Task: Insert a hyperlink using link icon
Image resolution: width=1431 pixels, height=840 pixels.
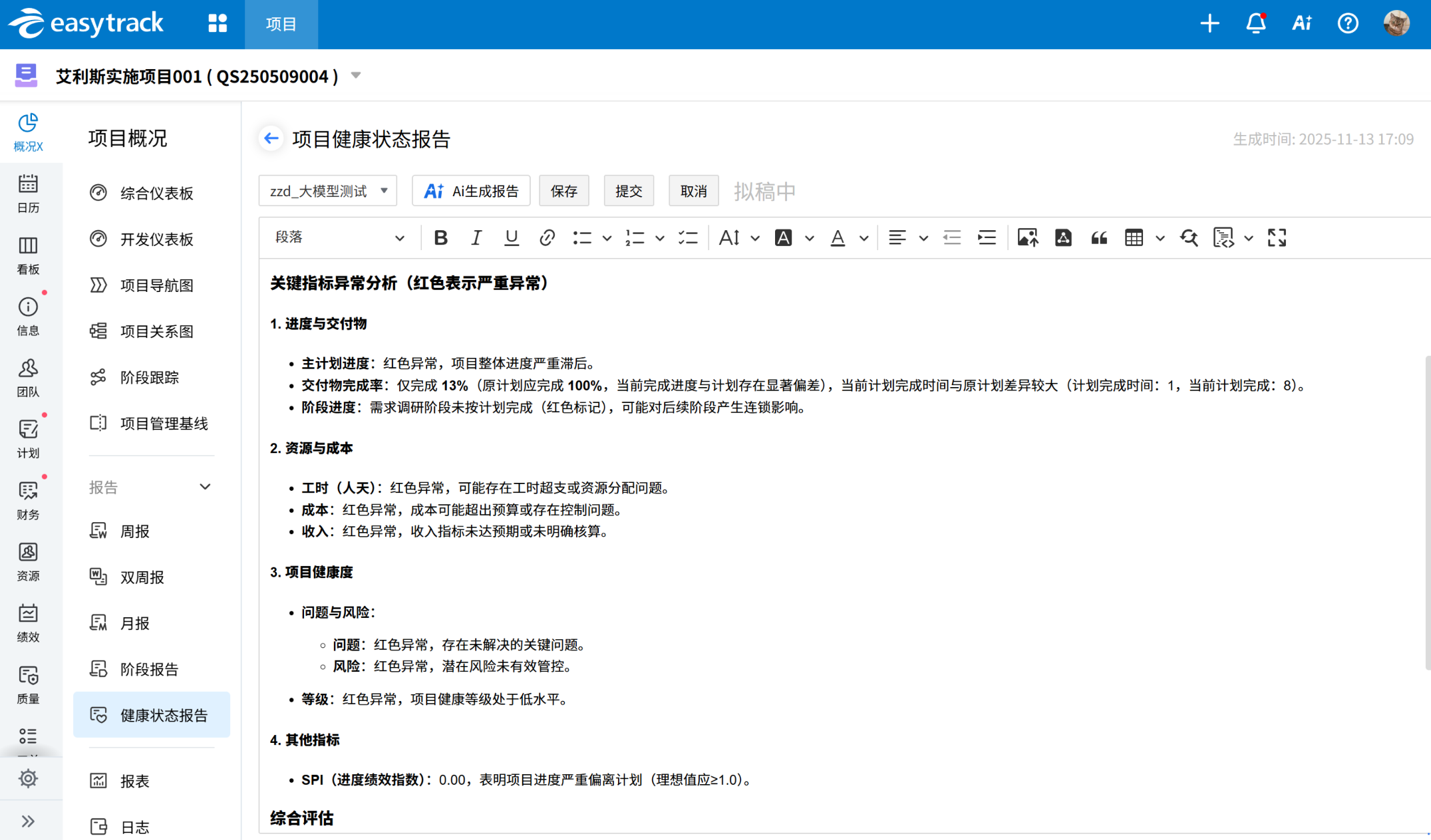Action: (547, 237)
